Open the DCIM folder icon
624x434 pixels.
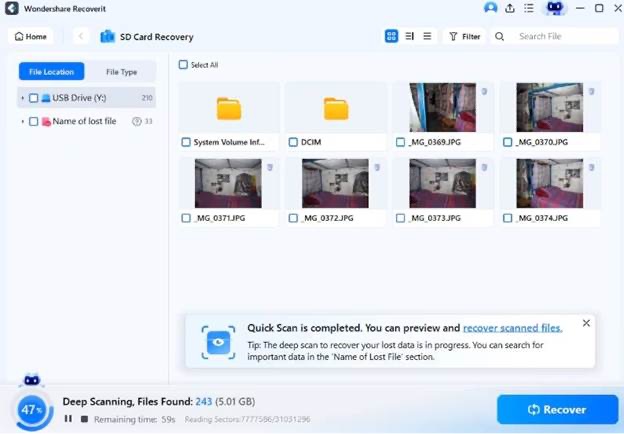(x=336, y=108)
